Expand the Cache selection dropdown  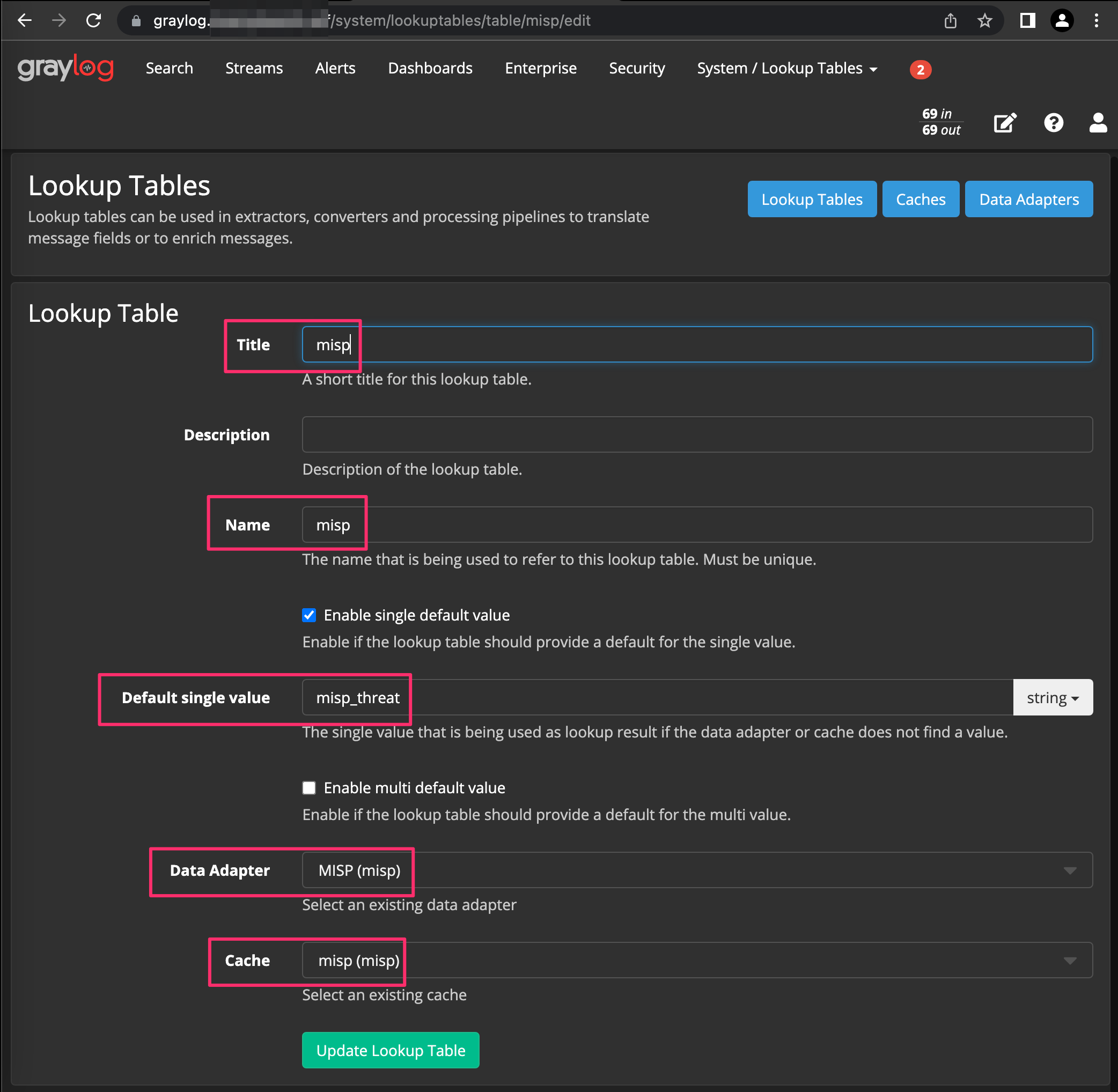tap(1069, 960)
